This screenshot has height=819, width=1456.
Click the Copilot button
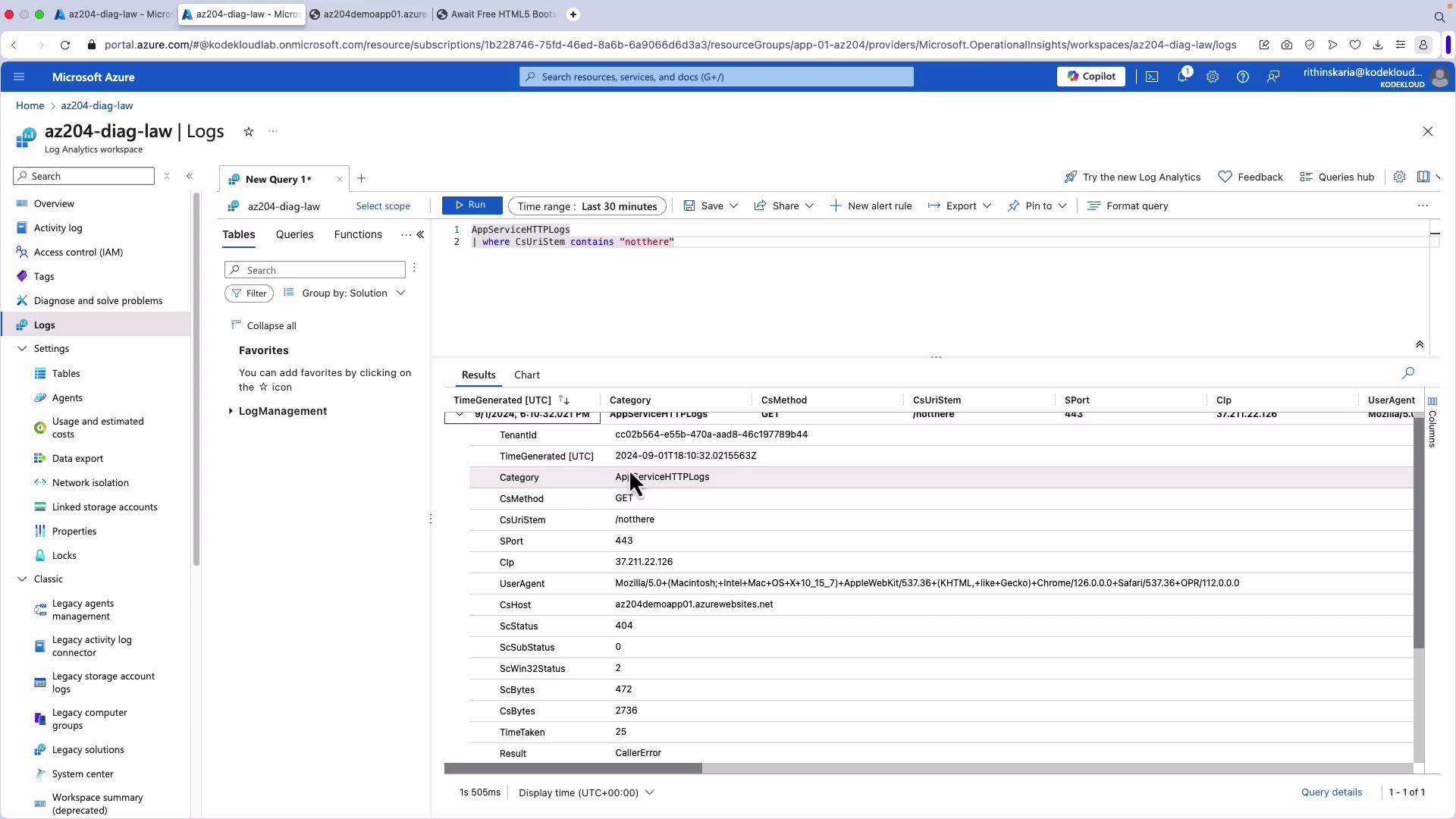tap(1090, 77)
